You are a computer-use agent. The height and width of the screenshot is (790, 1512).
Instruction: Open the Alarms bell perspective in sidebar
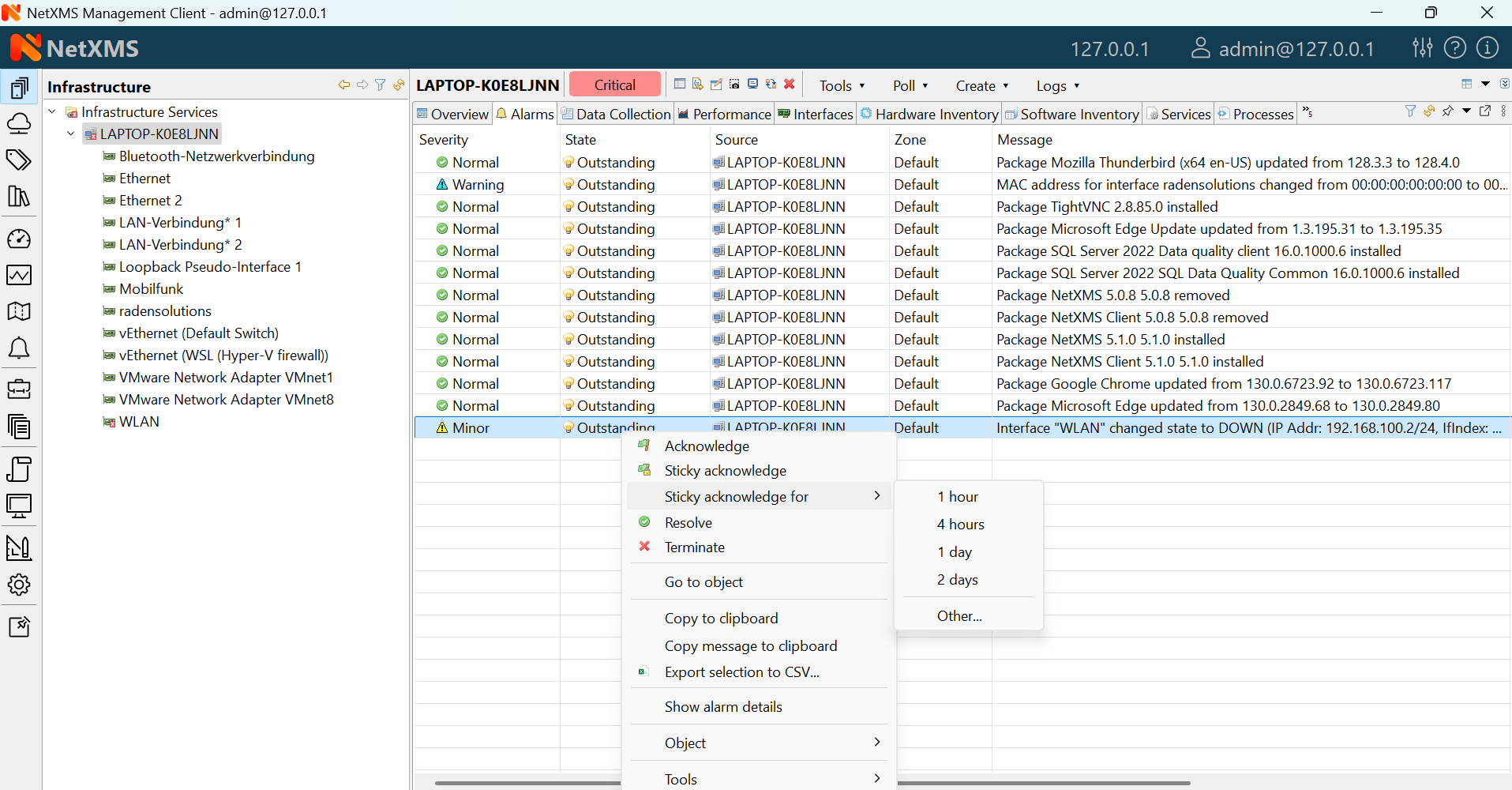coord(19,348)
